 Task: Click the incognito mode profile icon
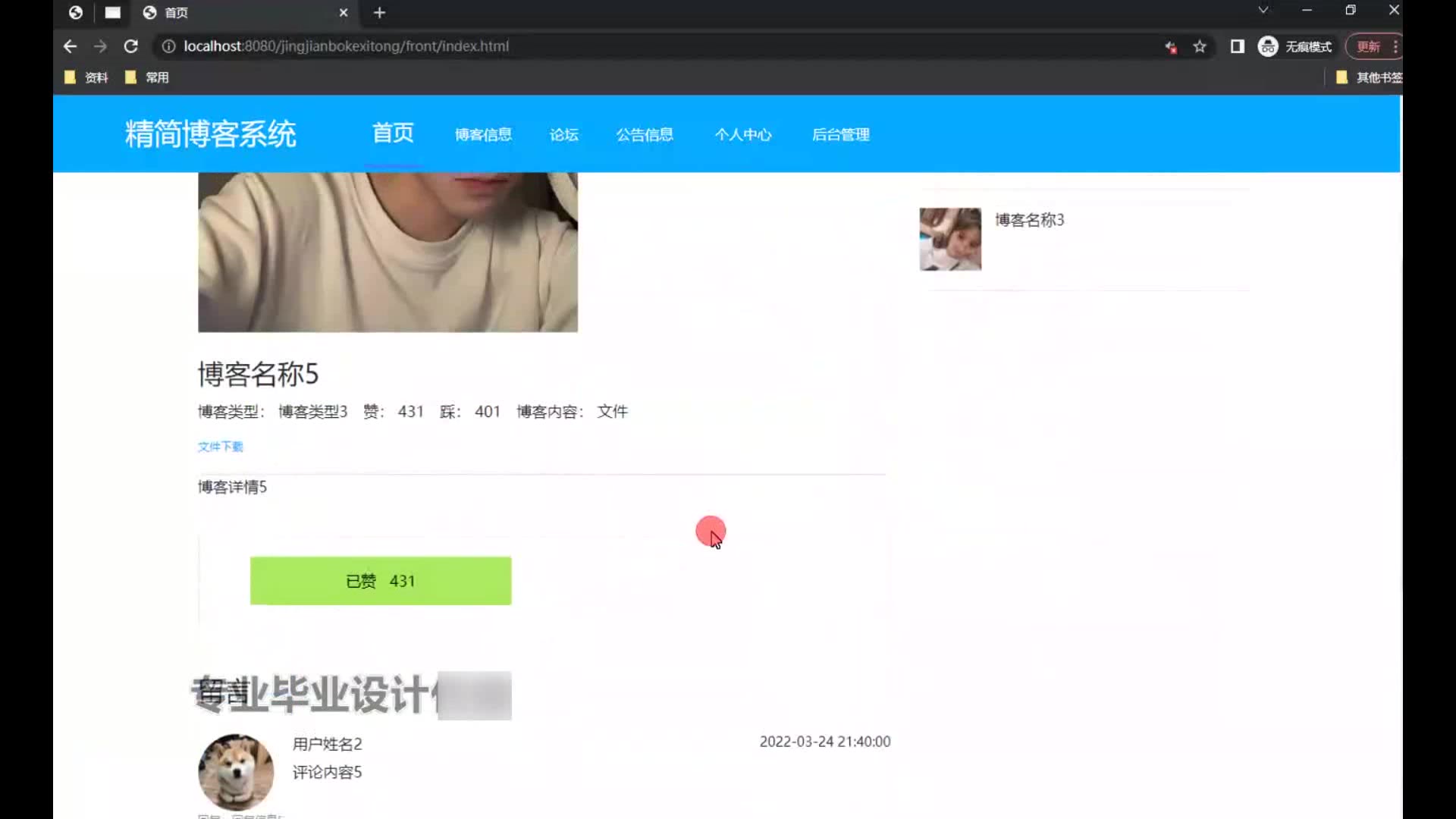coord(1268,46)
